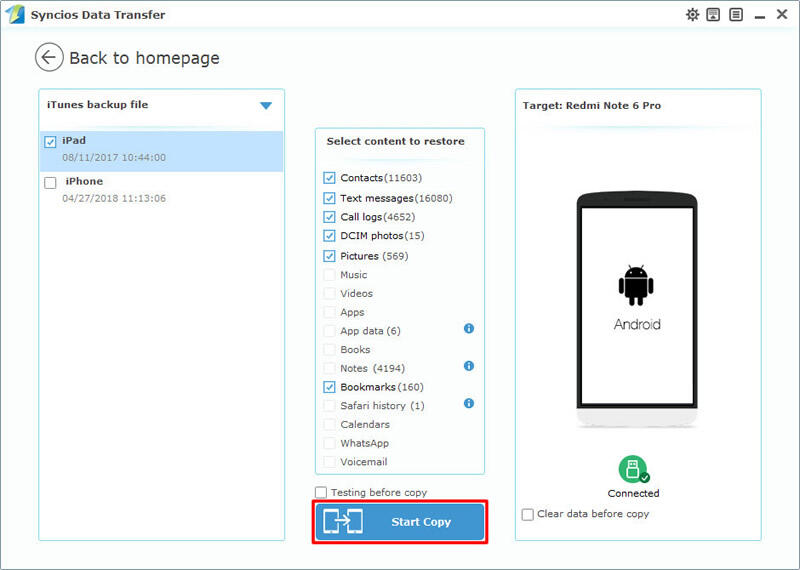Open settings via the gear icon
Image resolution: width=800 pixels, height=570 pixels.
tap(692, 15)
